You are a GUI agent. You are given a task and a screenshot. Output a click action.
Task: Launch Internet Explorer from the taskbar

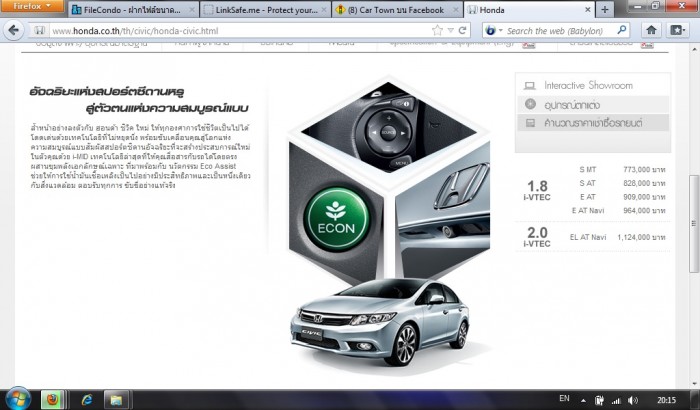tap(87, 400)
